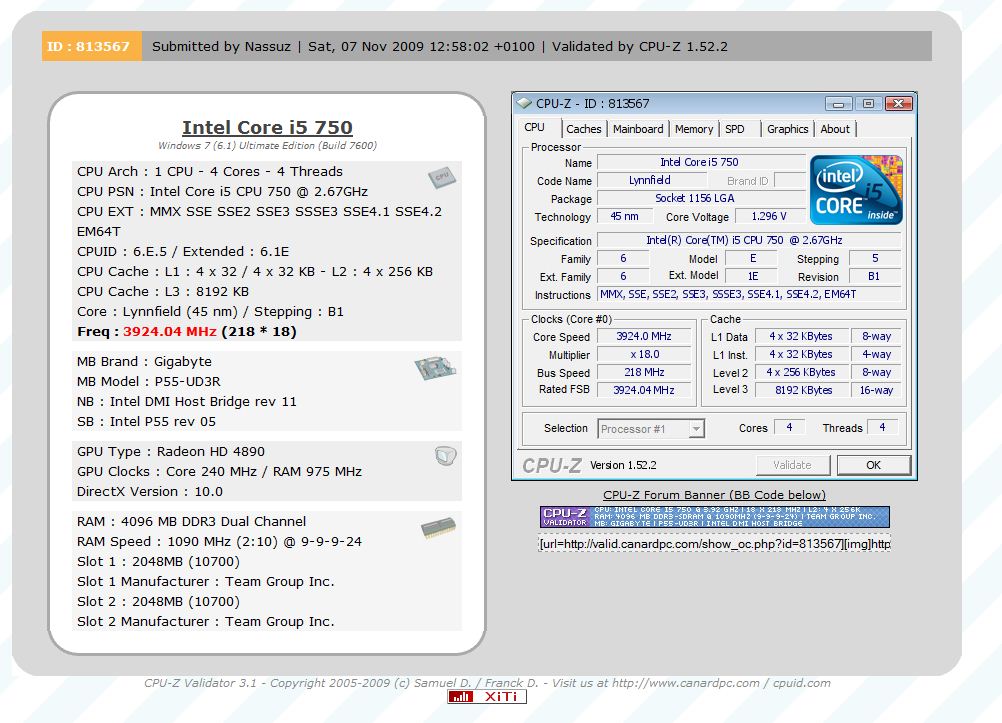Switch to the Graphics tab
The height and width of the screenshot is (723, 1002).
pyautogui.click(x=787, y=129)
